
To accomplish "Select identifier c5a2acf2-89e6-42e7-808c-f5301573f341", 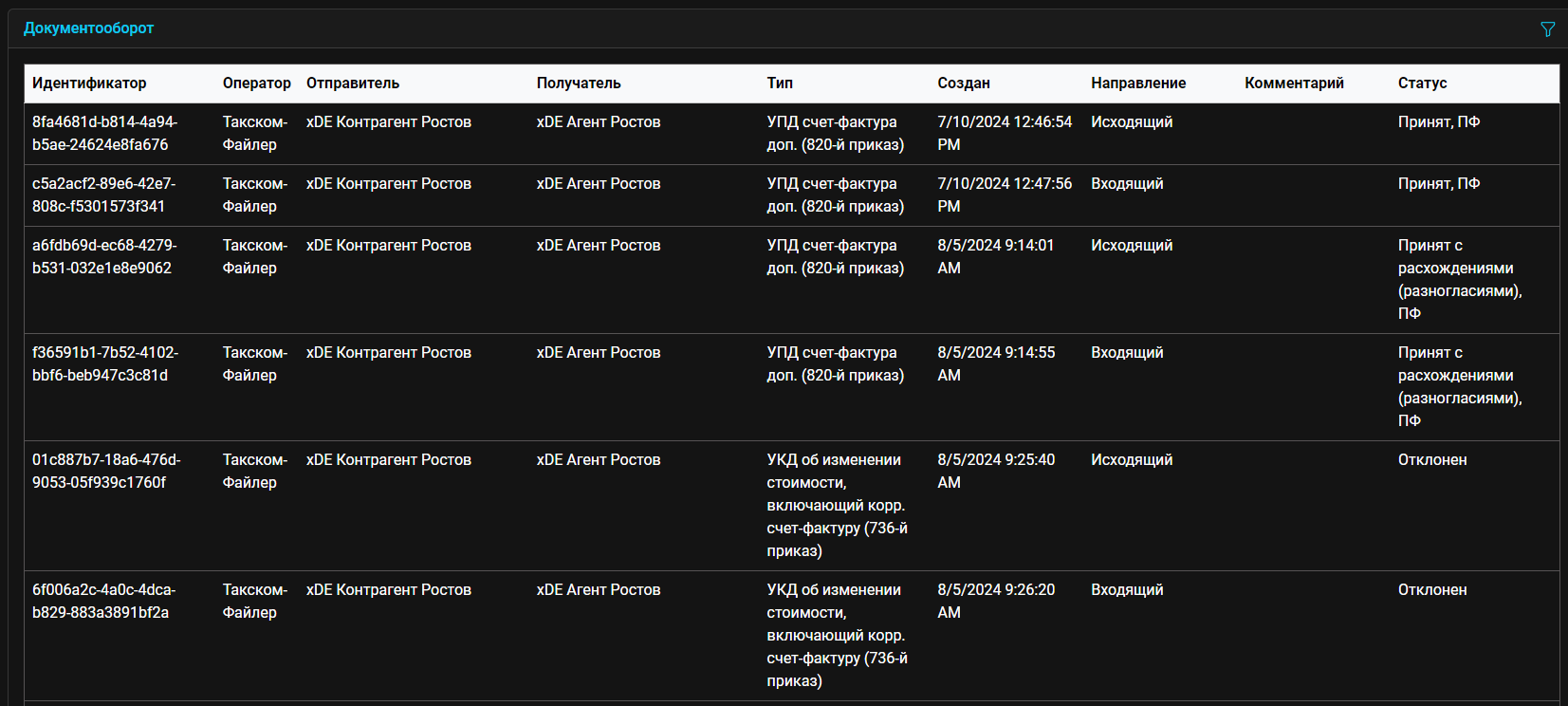I will coord(103,195).
